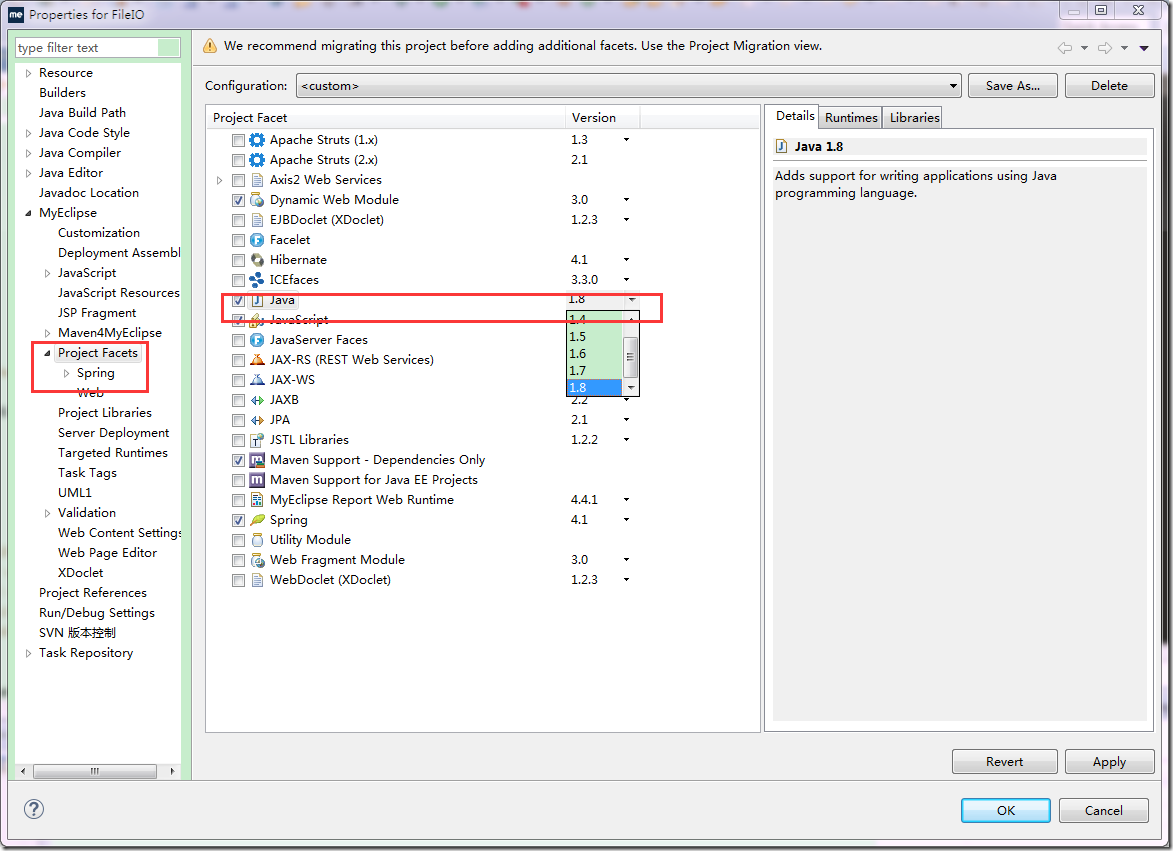This screenshot has height=851, width=1173.
Task: Select Project Facets in the tree
Action: pyautogui.click(x=98, y=353)
